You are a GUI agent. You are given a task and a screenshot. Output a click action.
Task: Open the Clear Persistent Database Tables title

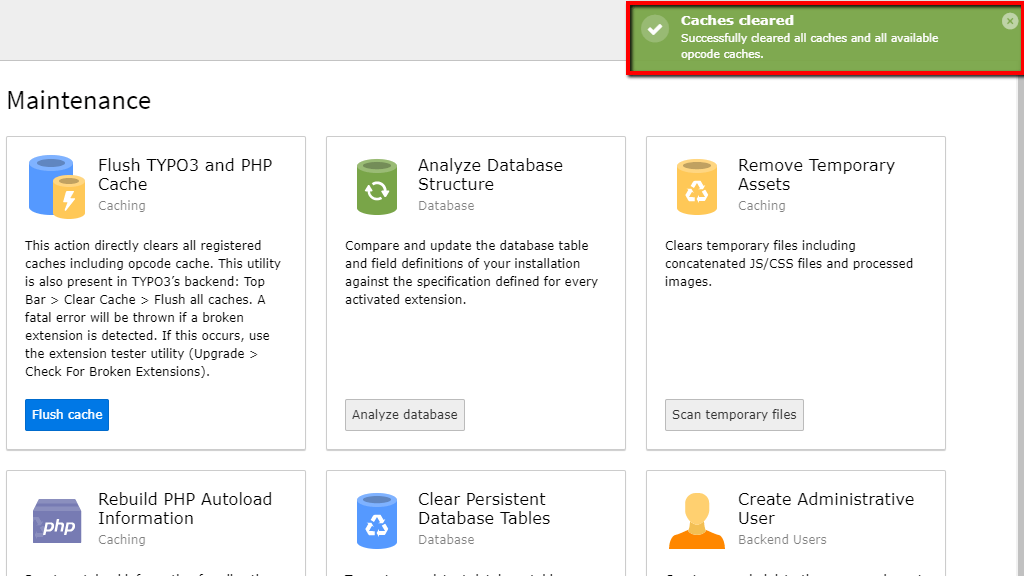coord(484,509)
